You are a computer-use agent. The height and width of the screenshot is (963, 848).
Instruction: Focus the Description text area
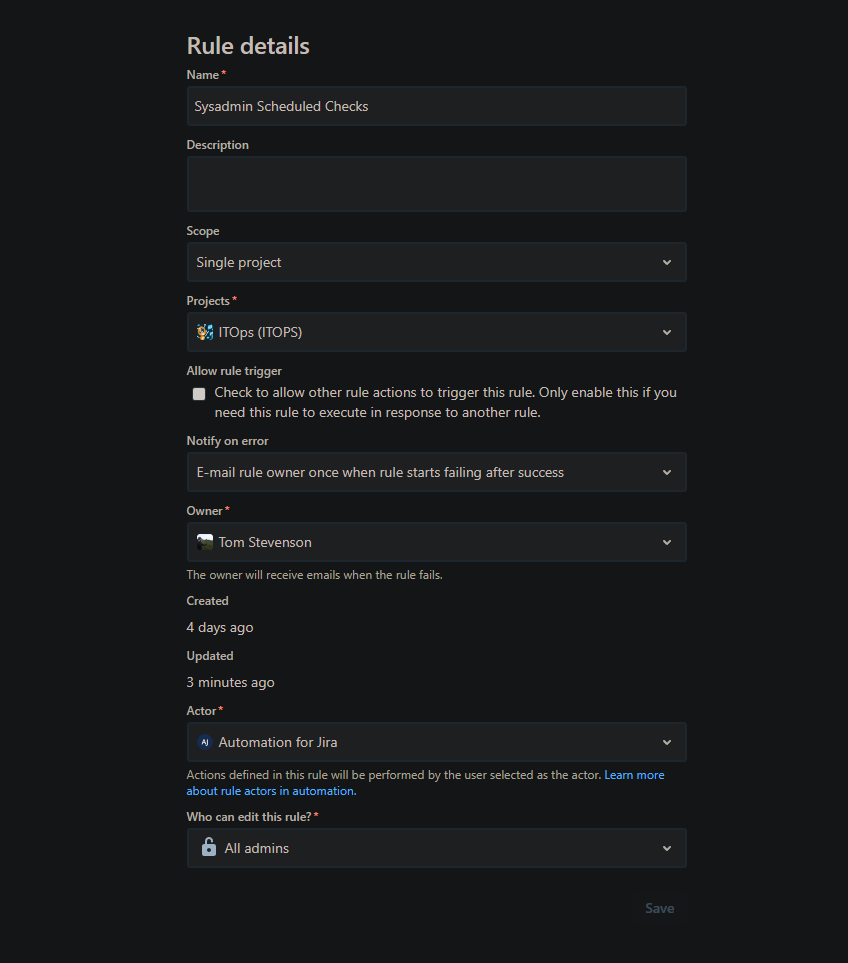pos(436,184)
